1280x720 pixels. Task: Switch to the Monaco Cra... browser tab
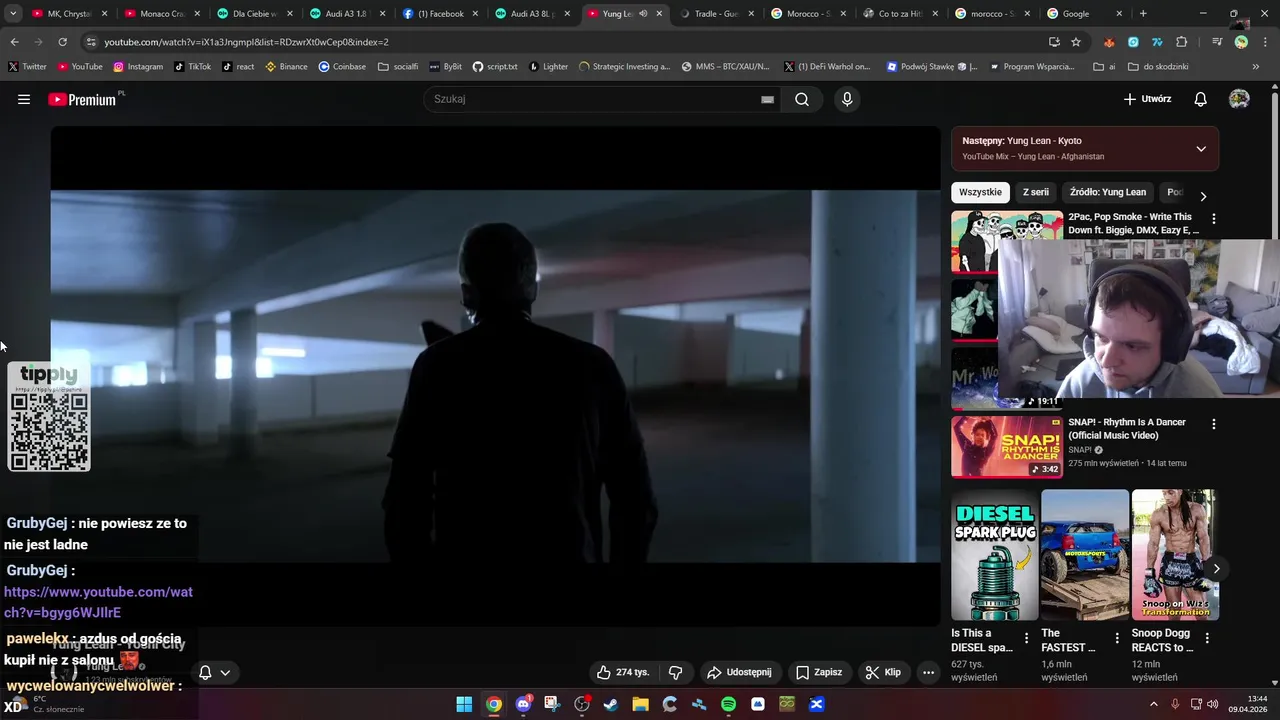[x=161, y=14]
